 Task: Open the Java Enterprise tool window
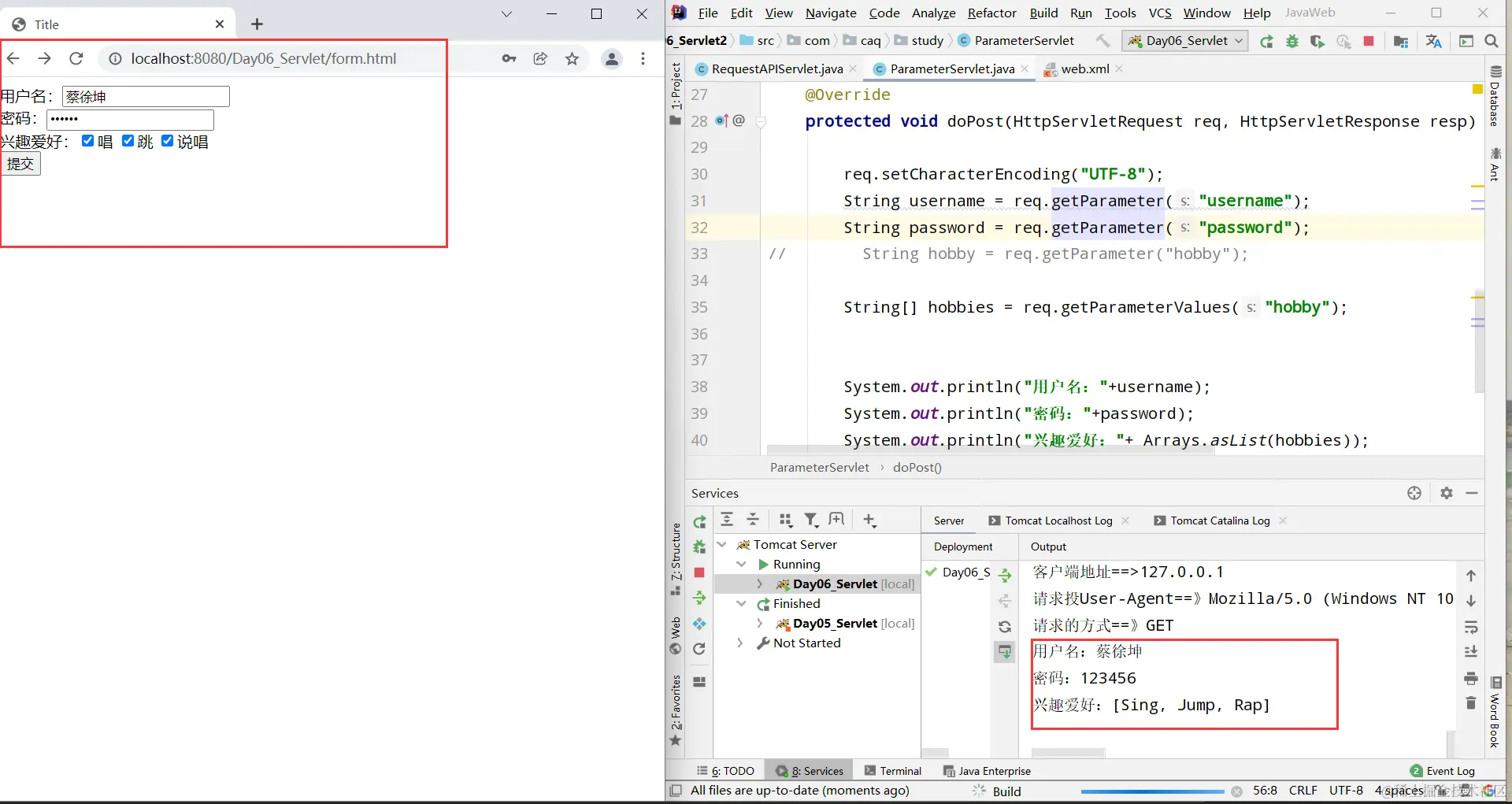987,771
